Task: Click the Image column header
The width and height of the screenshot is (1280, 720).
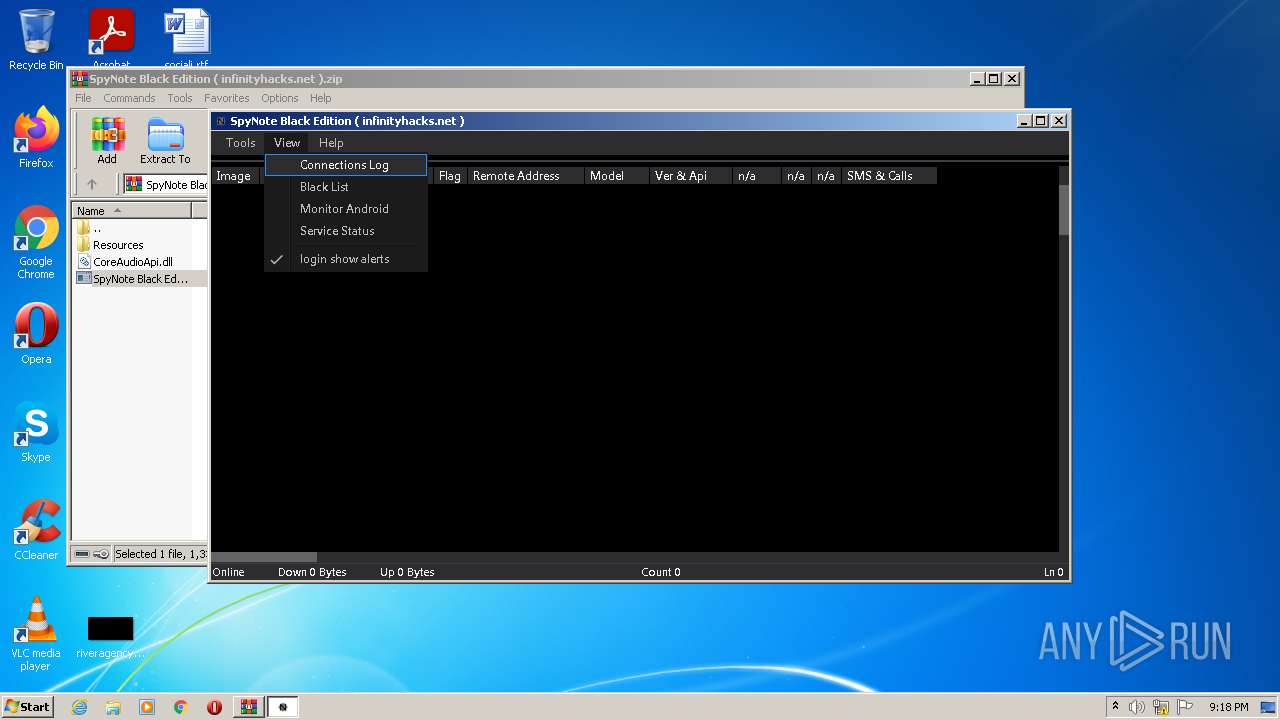Action: [x=236, y=176]
